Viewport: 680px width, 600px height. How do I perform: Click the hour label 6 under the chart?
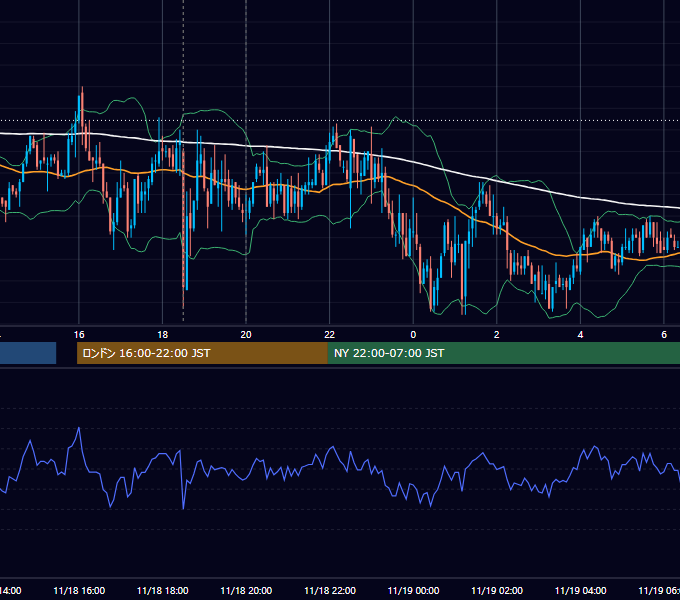[664, 335]
